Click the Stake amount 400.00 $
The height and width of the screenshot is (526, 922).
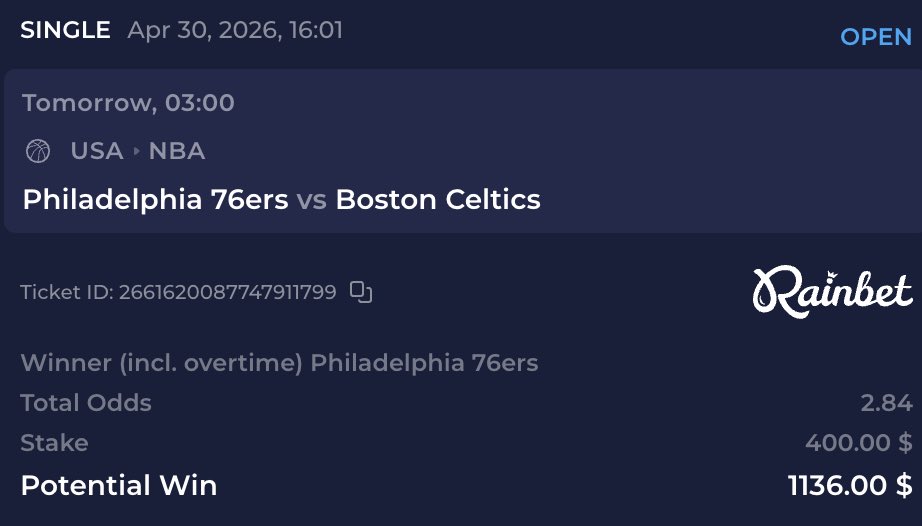click(858, 443)
